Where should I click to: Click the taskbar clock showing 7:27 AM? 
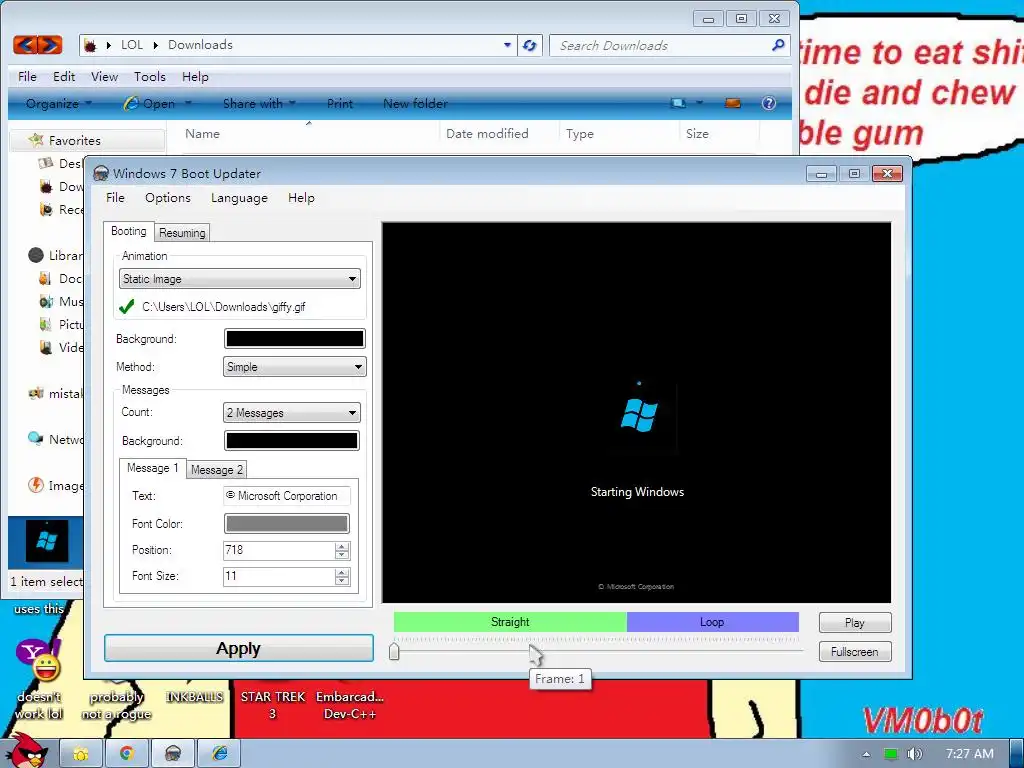(x=969, y=754)
